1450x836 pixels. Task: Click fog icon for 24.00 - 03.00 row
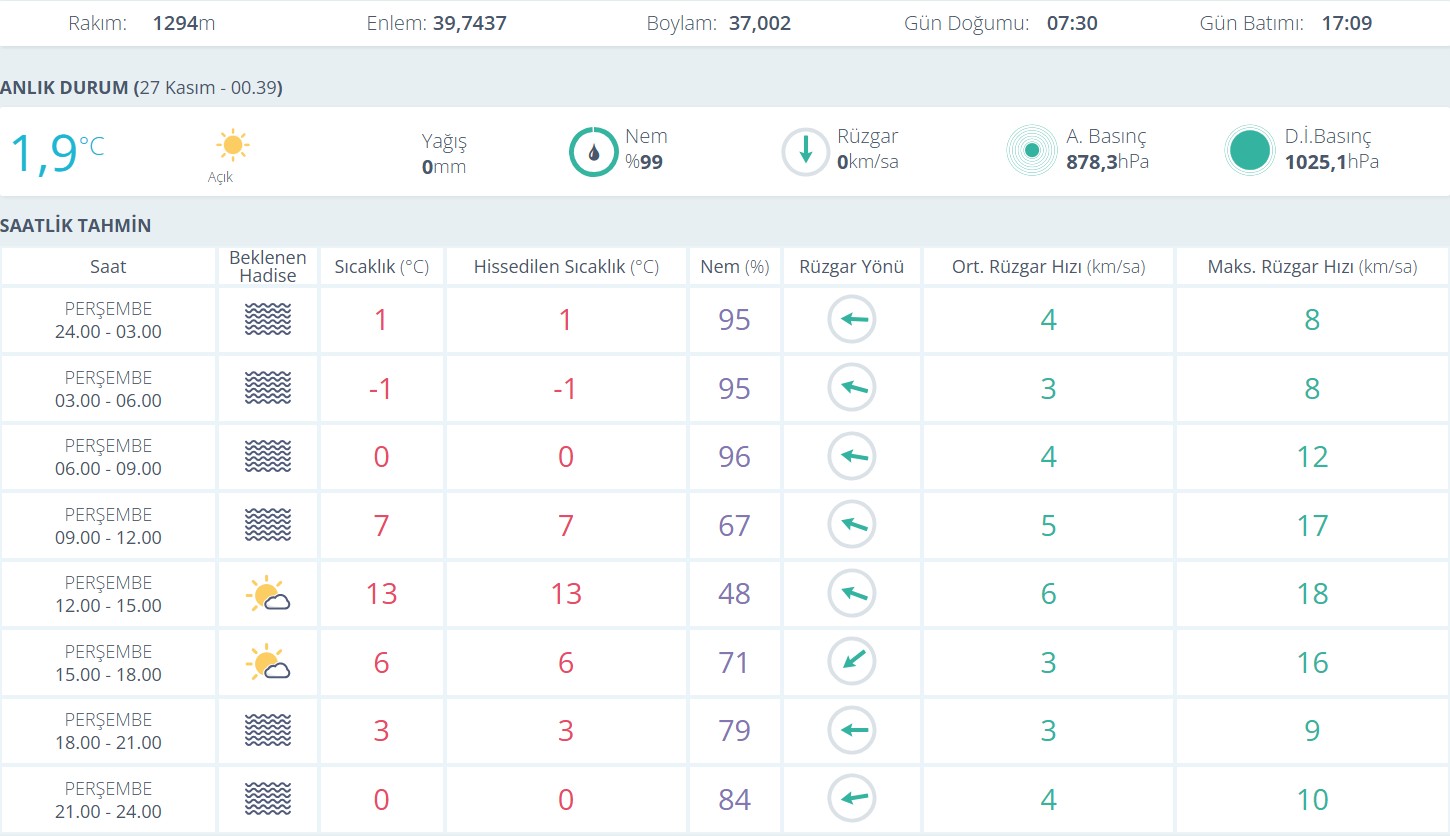click(x=268, y=320)
